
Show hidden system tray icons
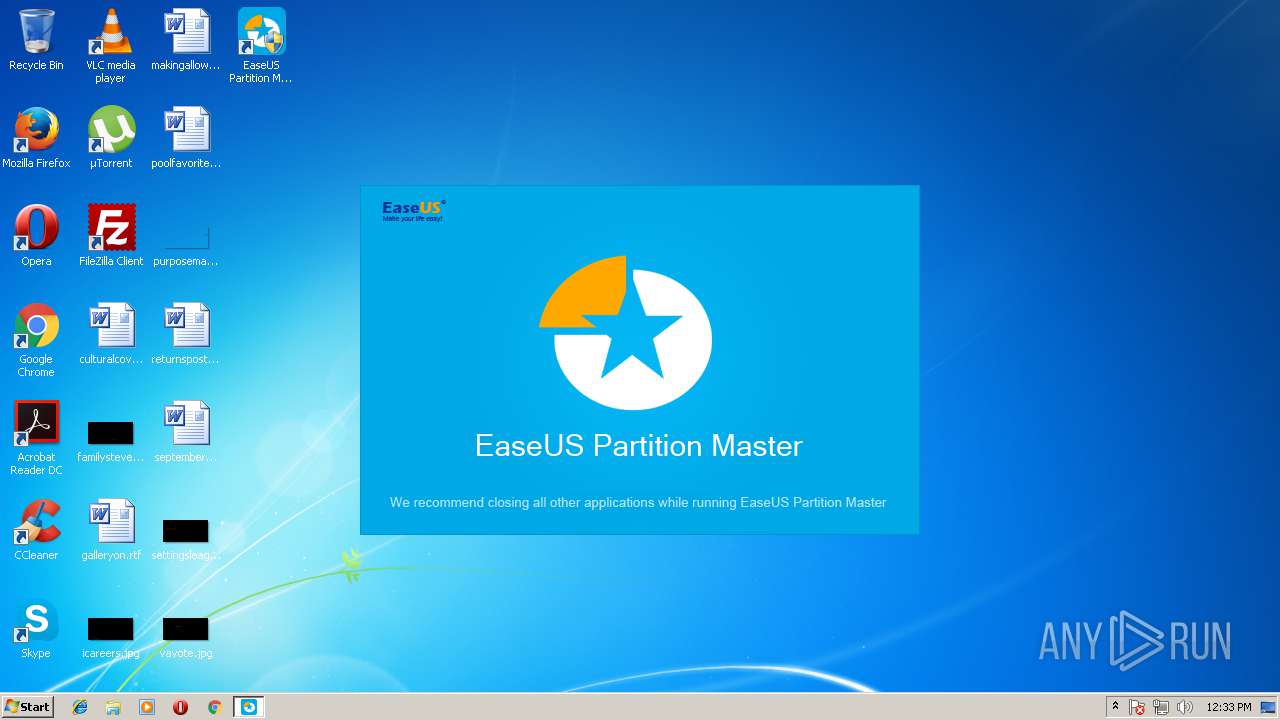pos(1115,707)
